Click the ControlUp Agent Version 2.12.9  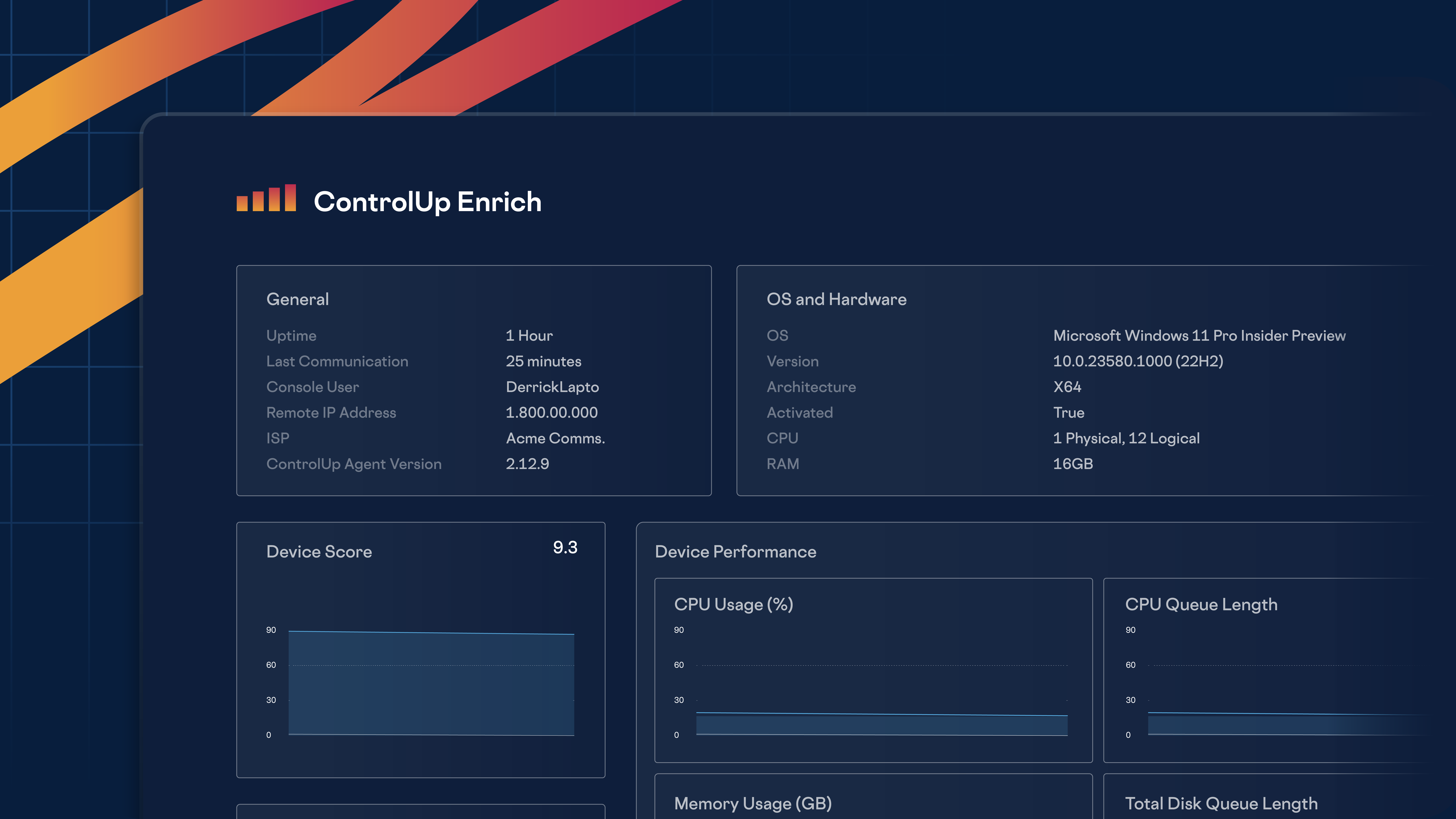(527, 464)
